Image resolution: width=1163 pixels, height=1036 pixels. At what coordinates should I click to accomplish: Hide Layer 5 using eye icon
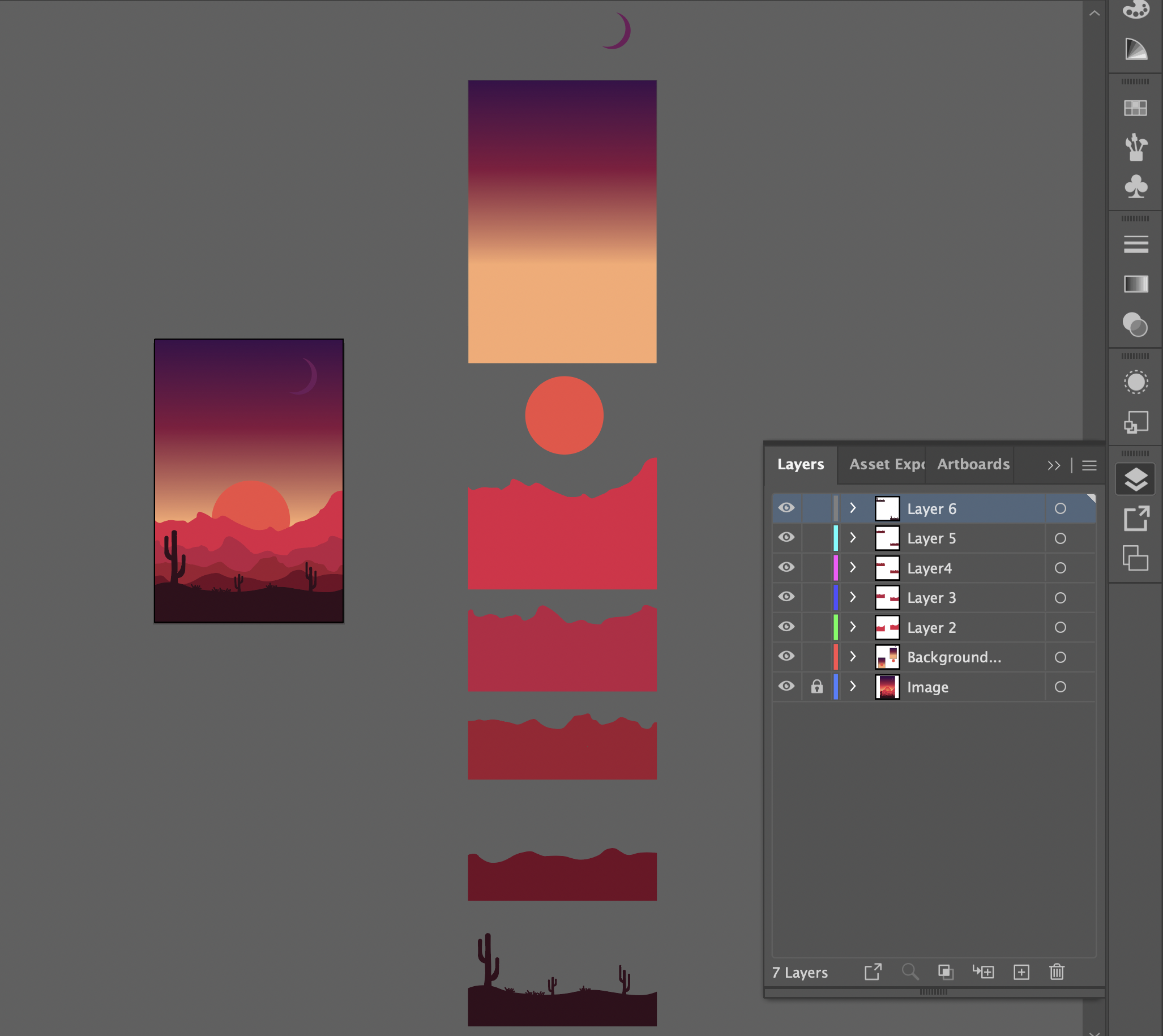(786, 537)
